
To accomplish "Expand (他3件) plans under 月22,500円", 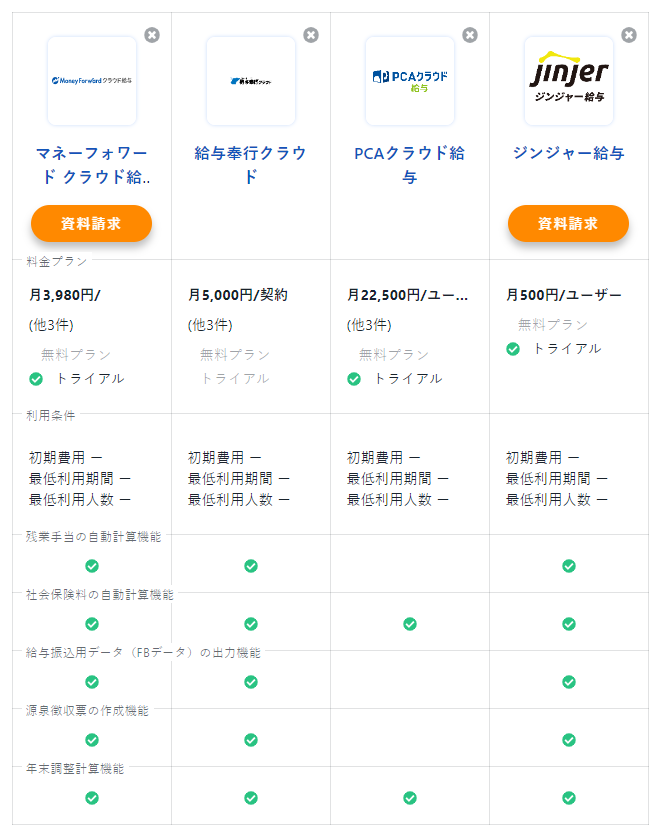I will point(369,325).
